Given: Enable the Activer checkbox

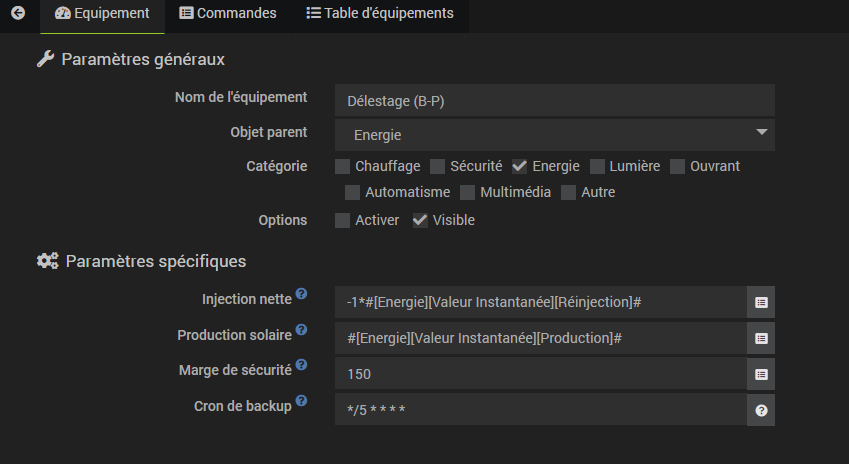Looking at the screenshot, I should coord(342,220).
